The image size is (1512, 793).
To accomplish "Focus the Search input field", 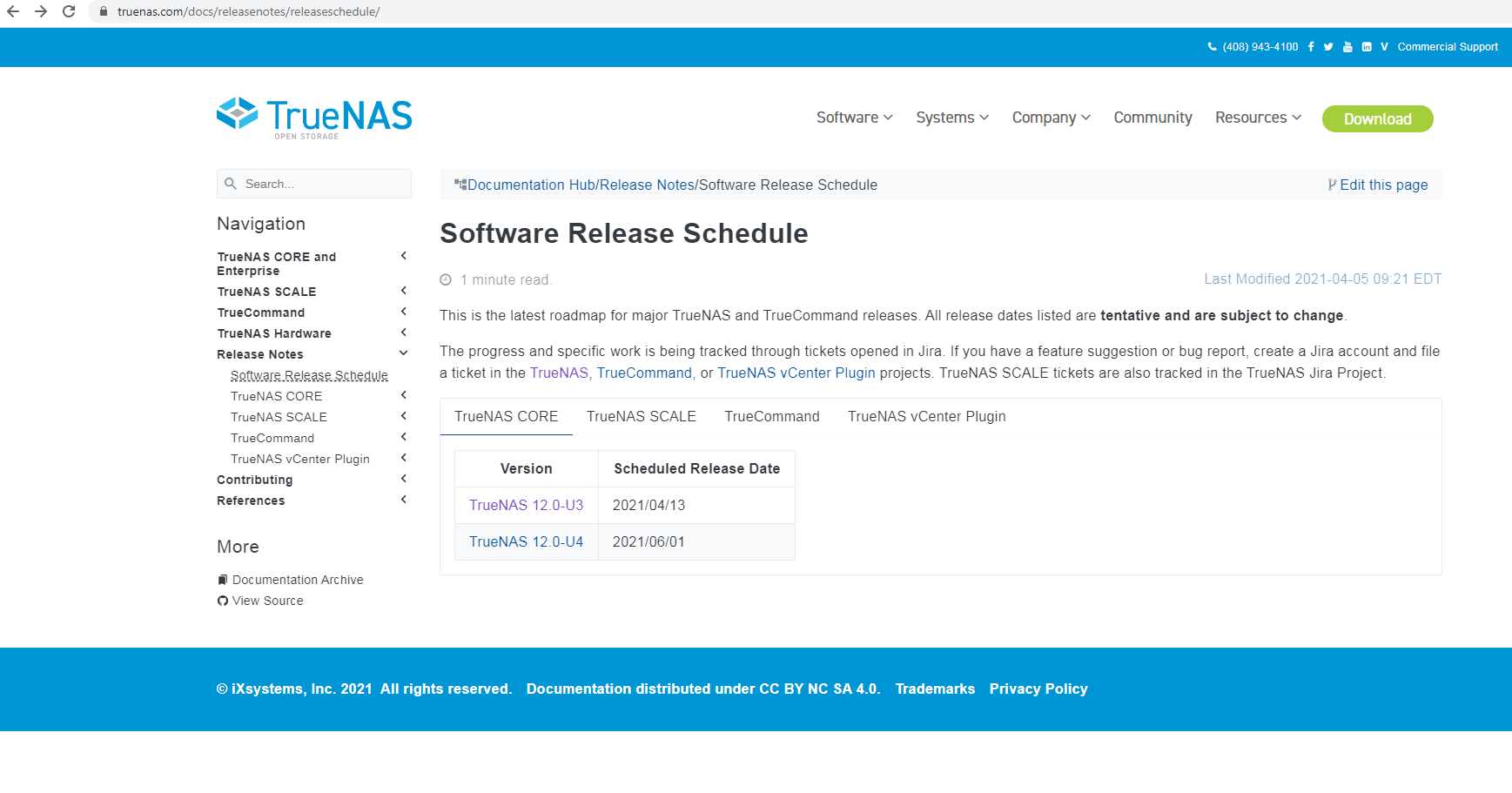I will (314, 184).
